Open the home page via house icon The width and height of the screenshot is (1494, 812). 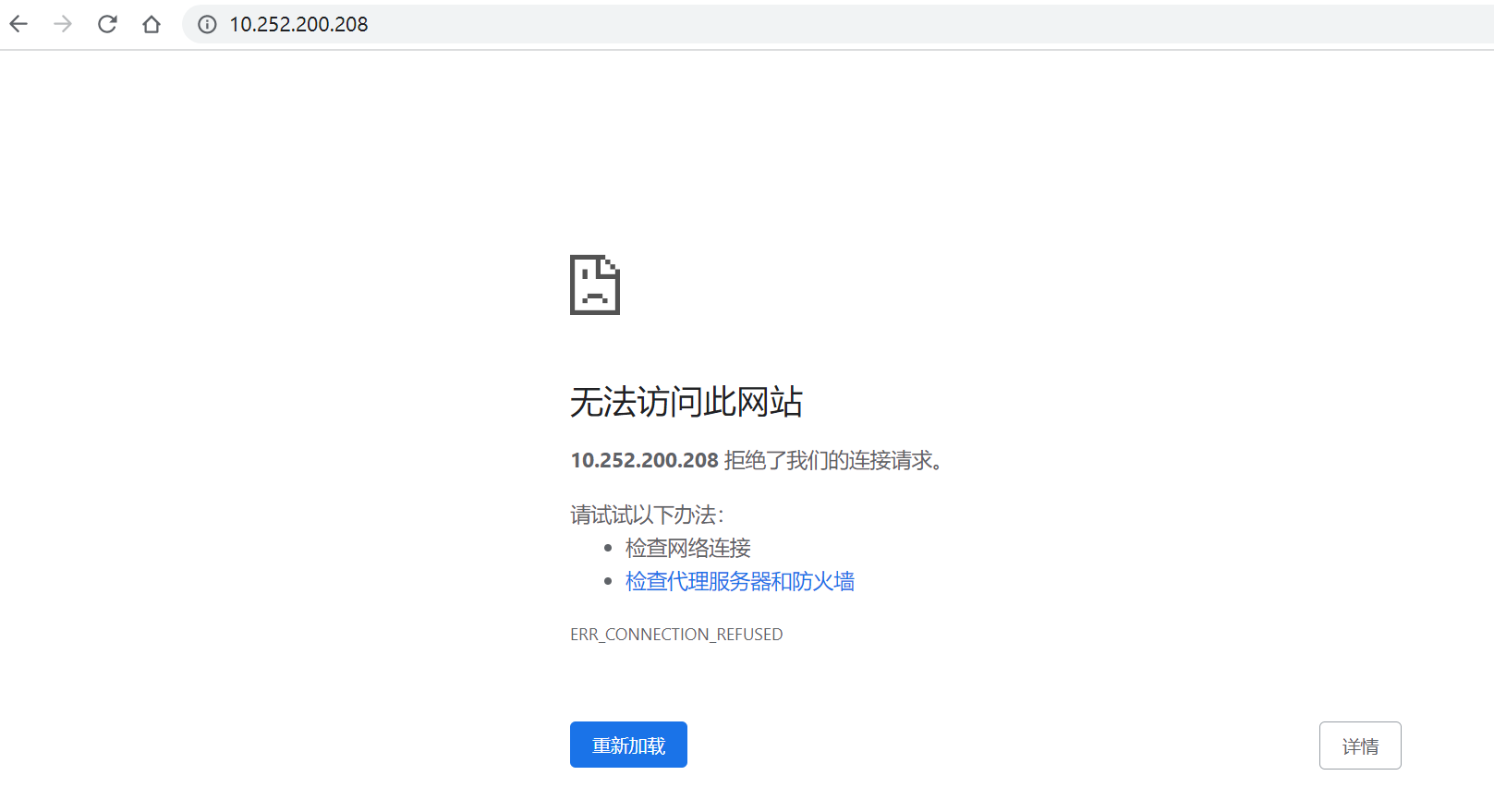[152, 24]
